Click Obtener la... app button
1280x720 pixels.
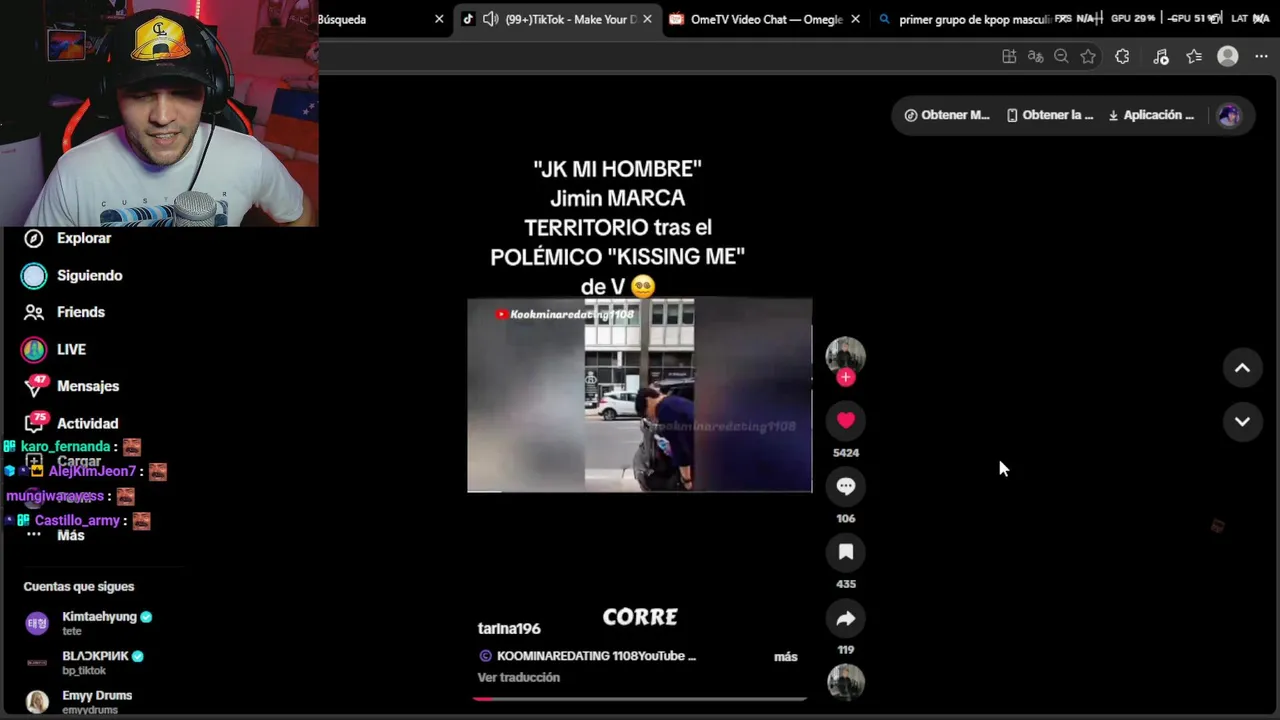[x=1050, y=115]
